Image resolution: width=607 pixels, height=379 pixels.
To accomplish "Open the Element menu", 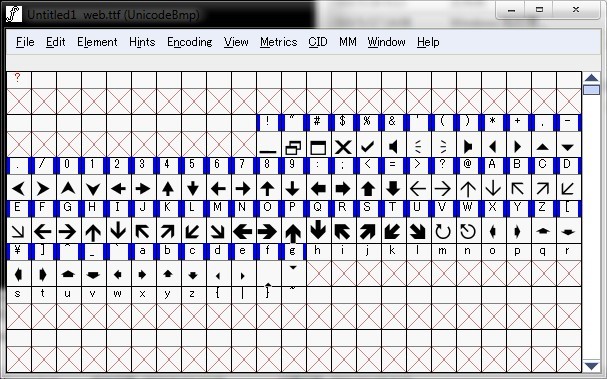I will (x=97, y=42).
